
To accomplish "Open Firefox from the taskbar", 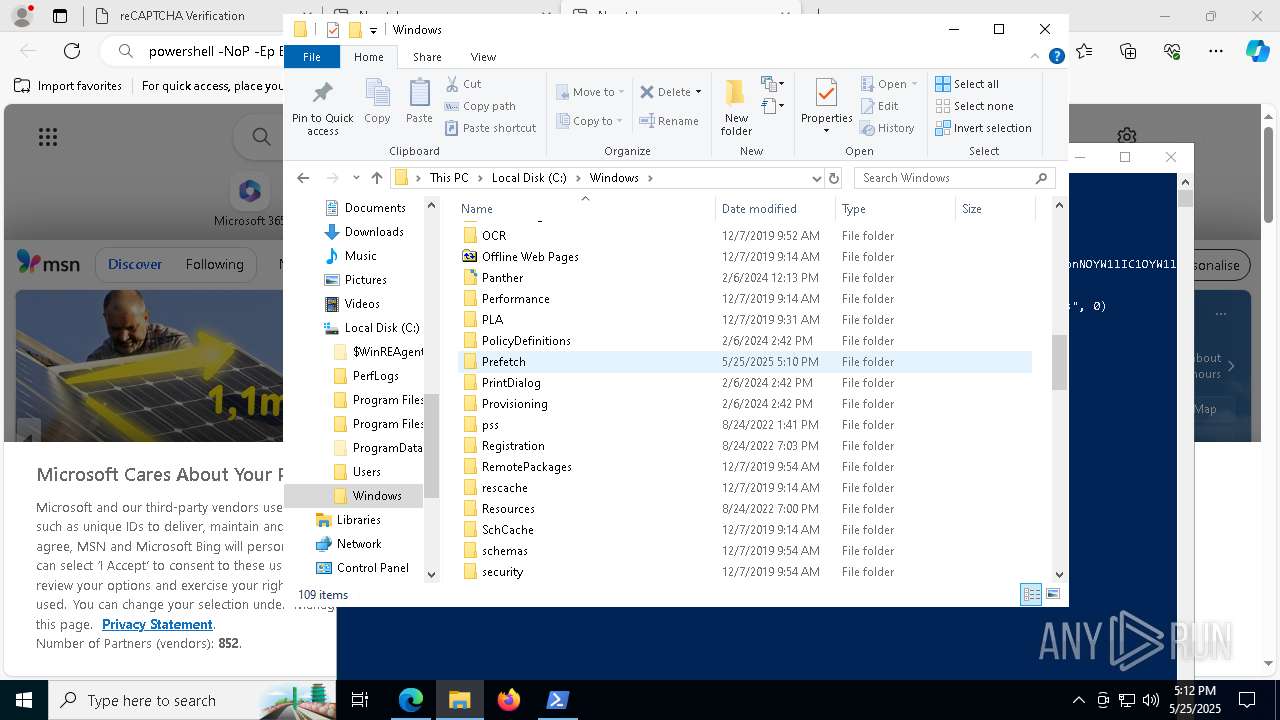I will click(509, 700).
